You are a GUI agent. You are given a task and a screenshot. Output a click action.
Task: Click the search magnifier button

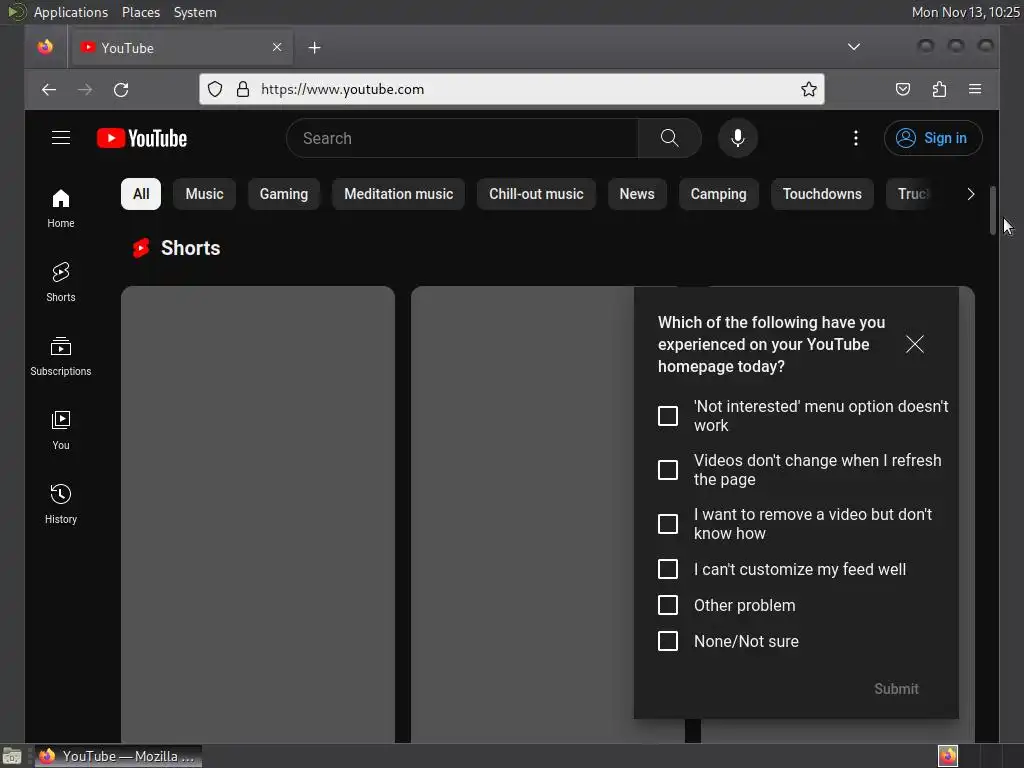[669, 138]
